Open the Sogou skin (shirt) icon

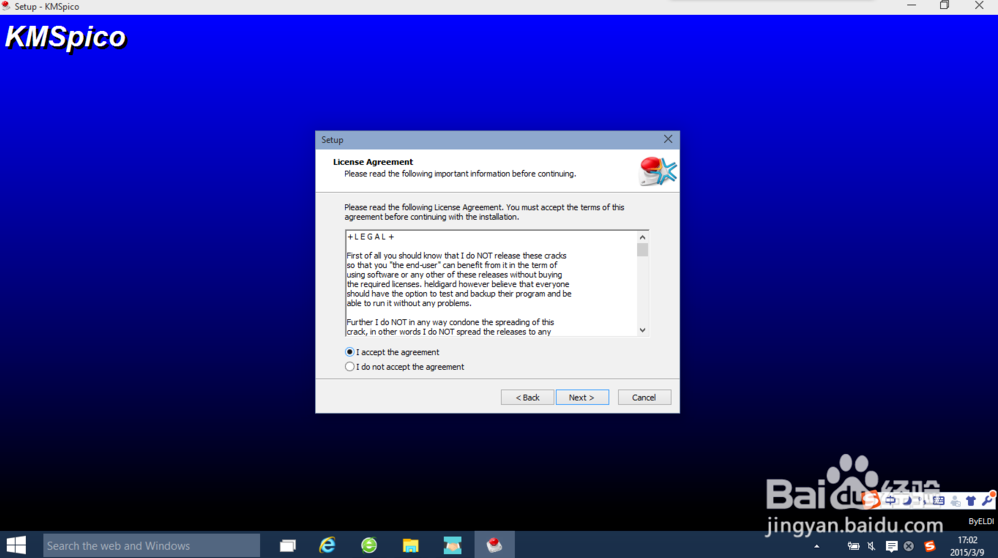click(x=971, y=501)
